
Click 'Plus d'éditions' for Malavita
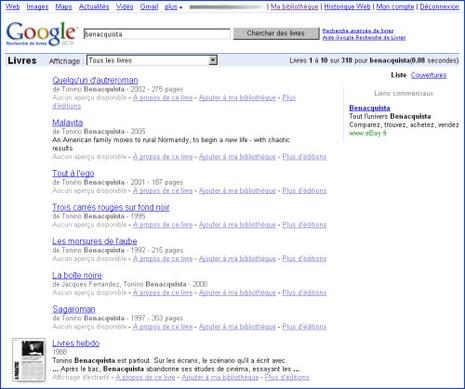[x=304, y=157]
